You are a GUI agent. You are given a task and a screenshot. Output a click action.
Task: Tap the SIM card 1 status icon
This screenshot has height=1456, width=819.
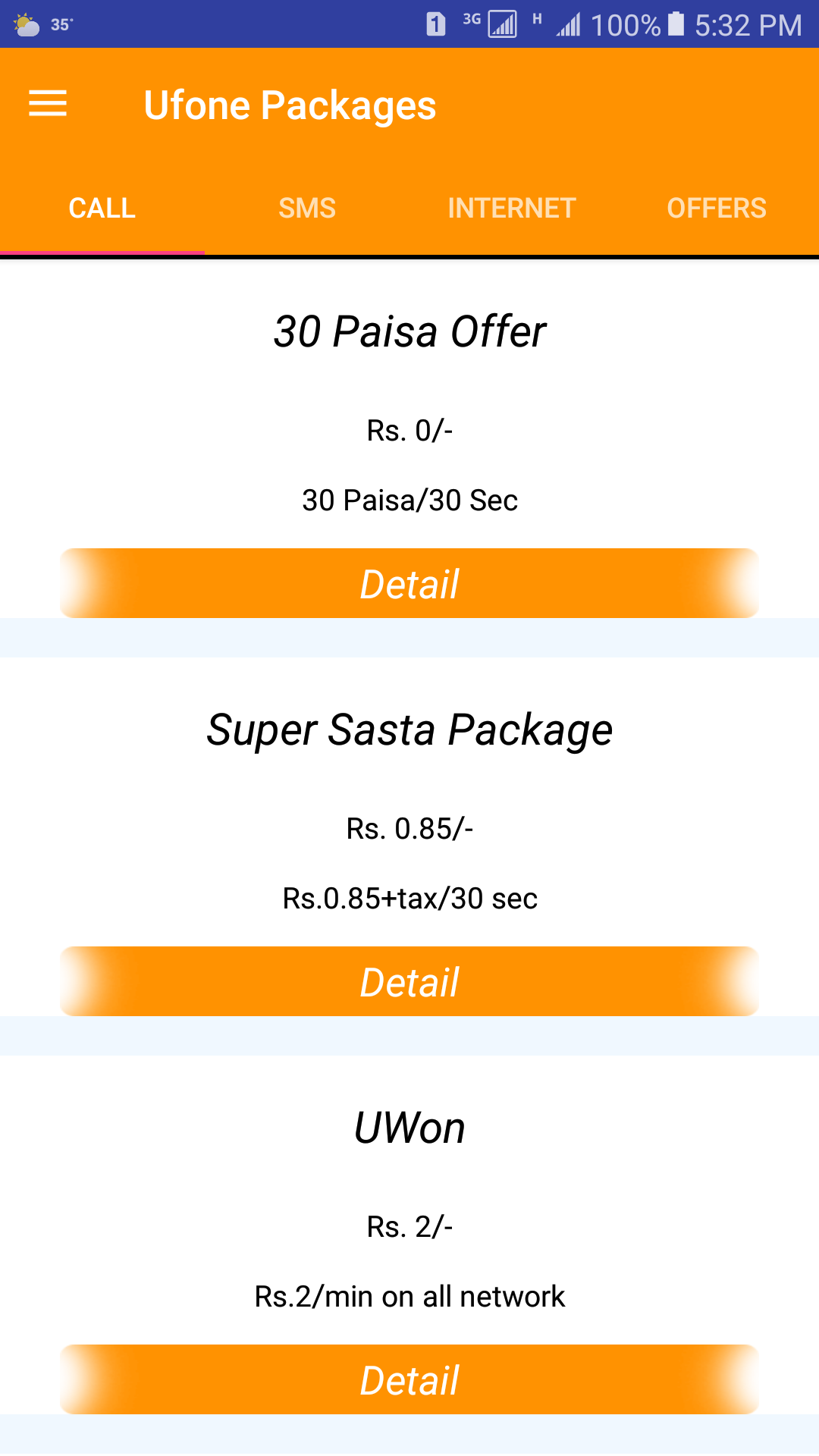tap(435, 24)
